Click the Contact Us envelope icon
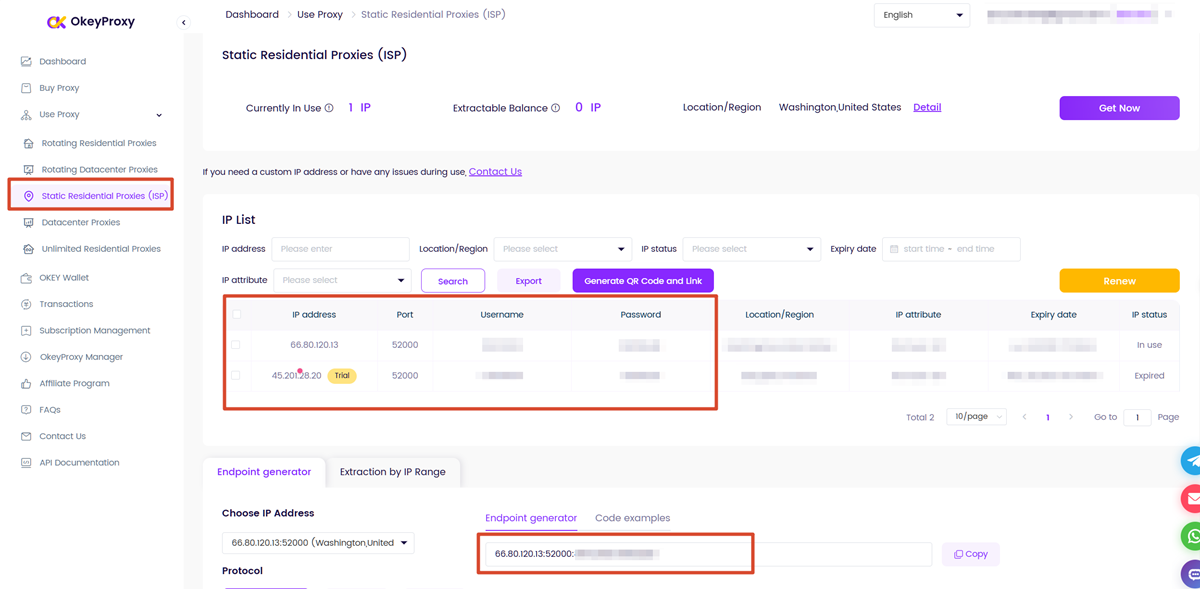 pyautogui.click(x=26, y=436)
